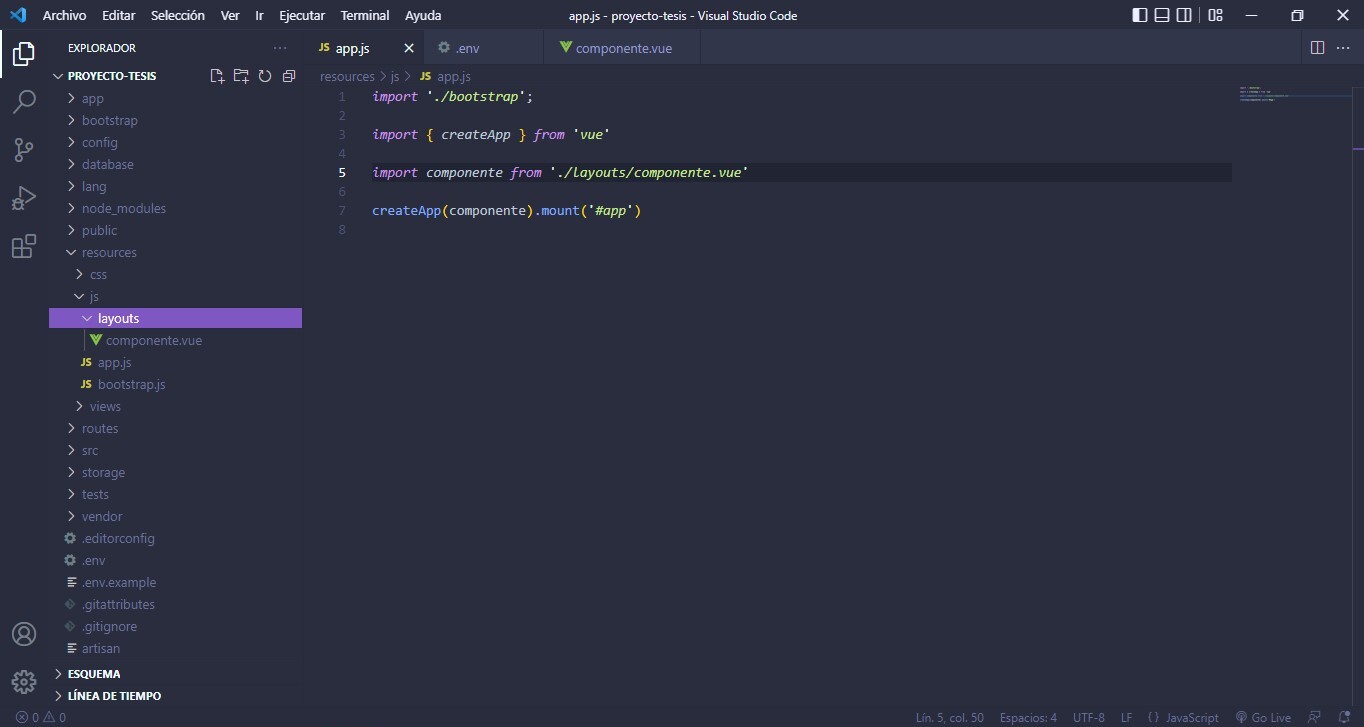Viewport: 1364px width, 727px height.
Task: Switch to the .env tab
Action: click(466, 47)
